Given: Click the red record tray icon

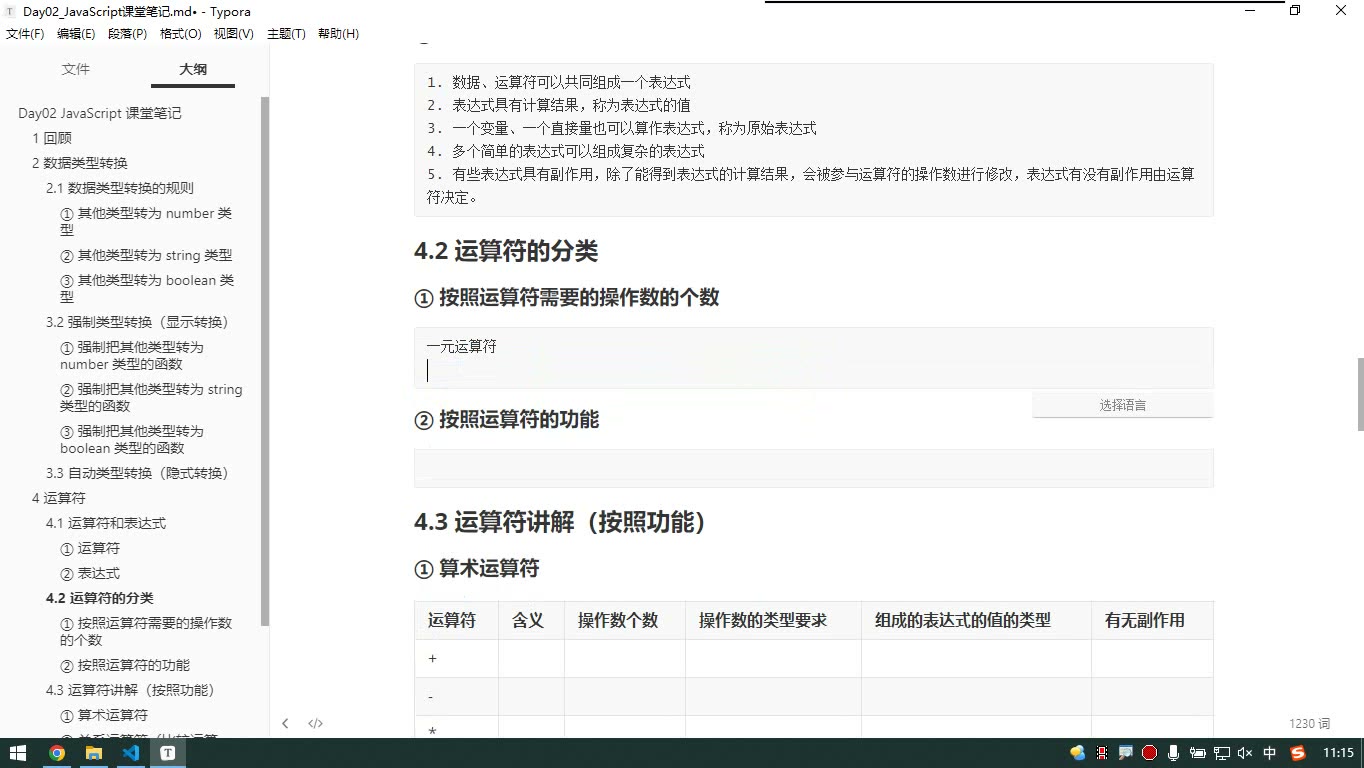Looking at the screenshot, I should (1149, 753).
